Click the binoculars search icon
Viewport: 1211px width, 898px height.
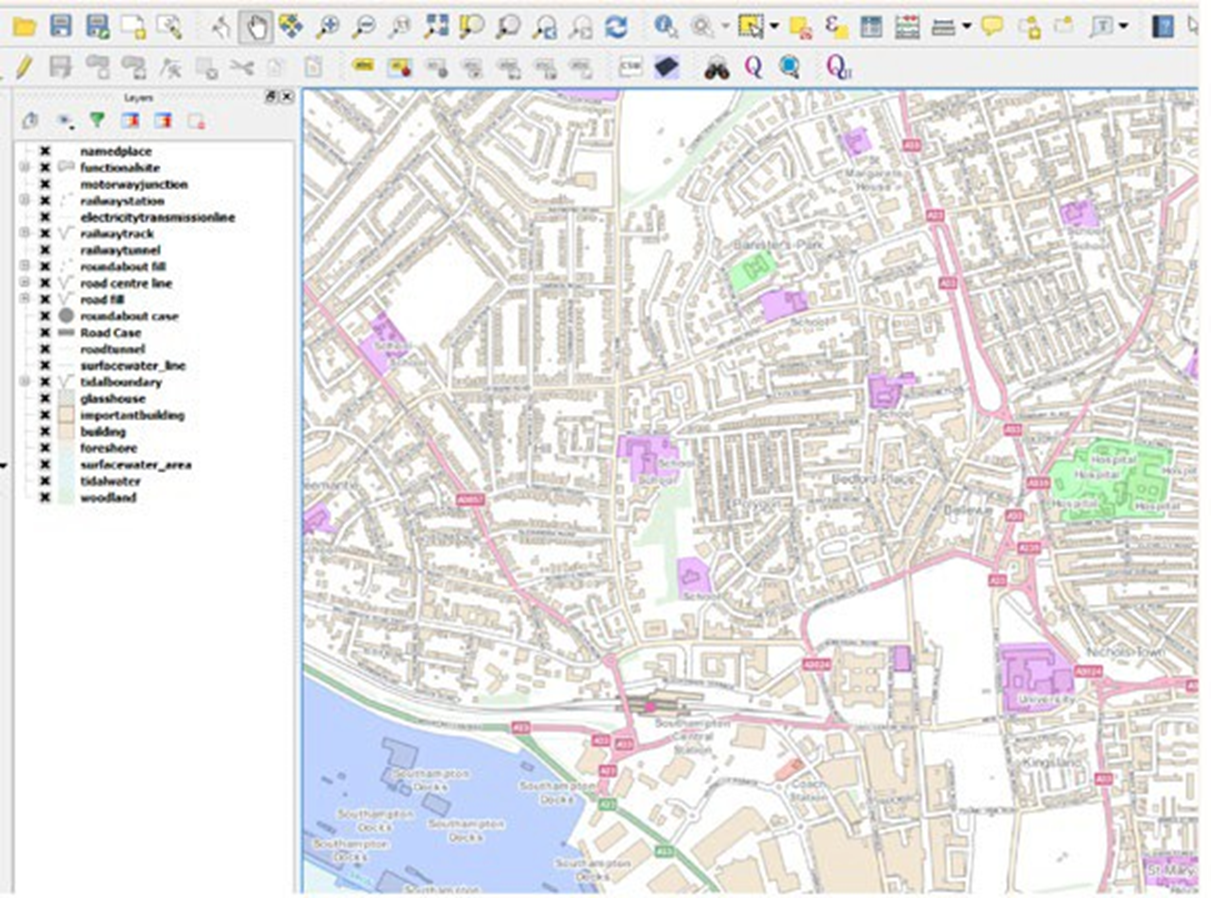[x=716, y=64]
